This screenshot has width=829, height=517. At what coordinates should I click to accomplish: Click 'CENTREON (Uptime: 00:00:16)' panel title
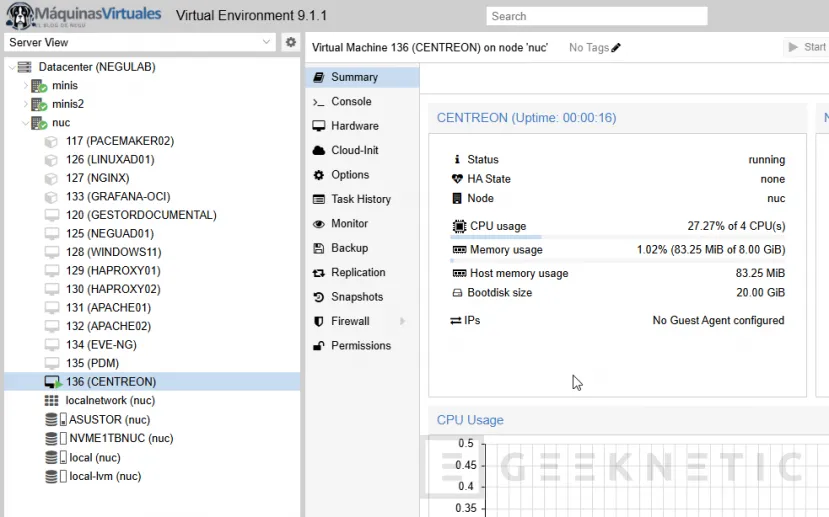click(x=527, y=117)
